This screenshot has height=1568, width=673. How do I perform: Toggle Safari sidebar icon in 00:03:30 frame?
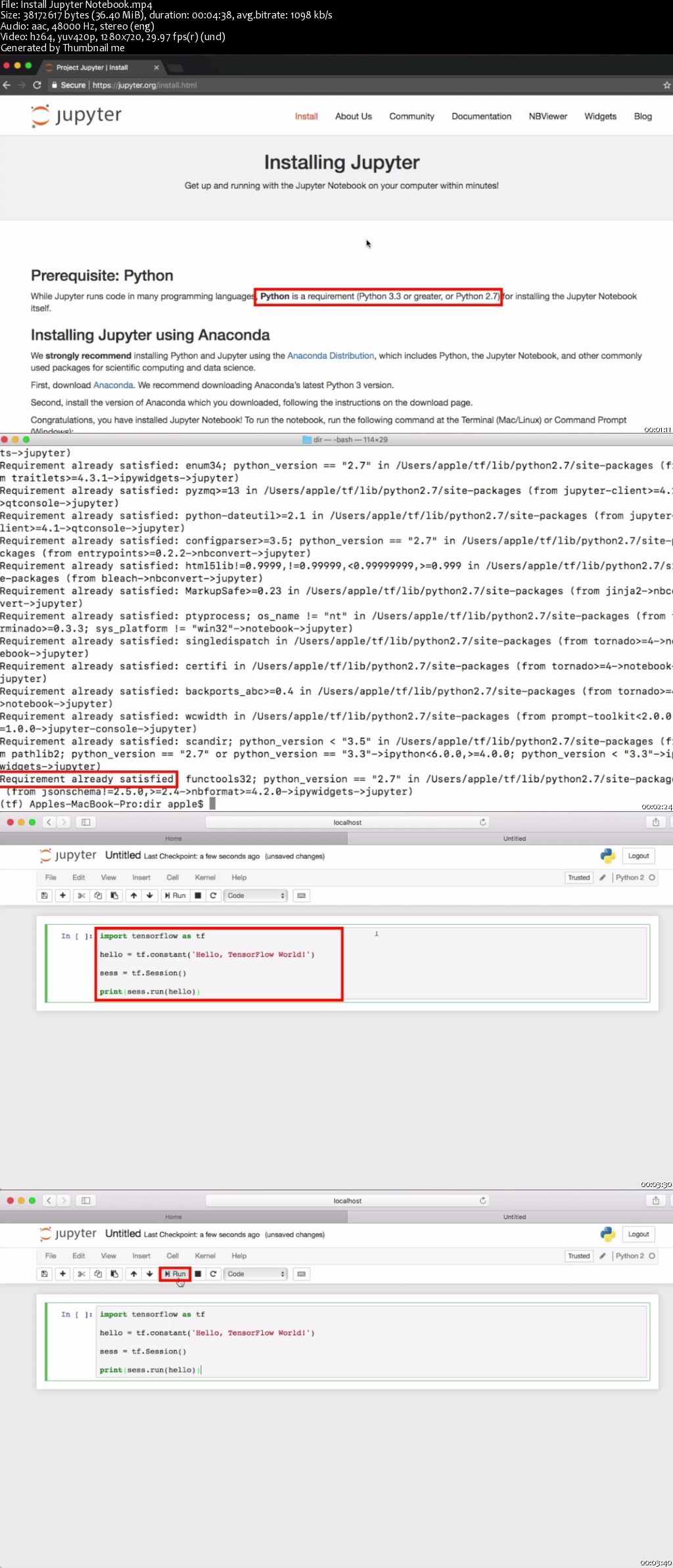[85, 822]
